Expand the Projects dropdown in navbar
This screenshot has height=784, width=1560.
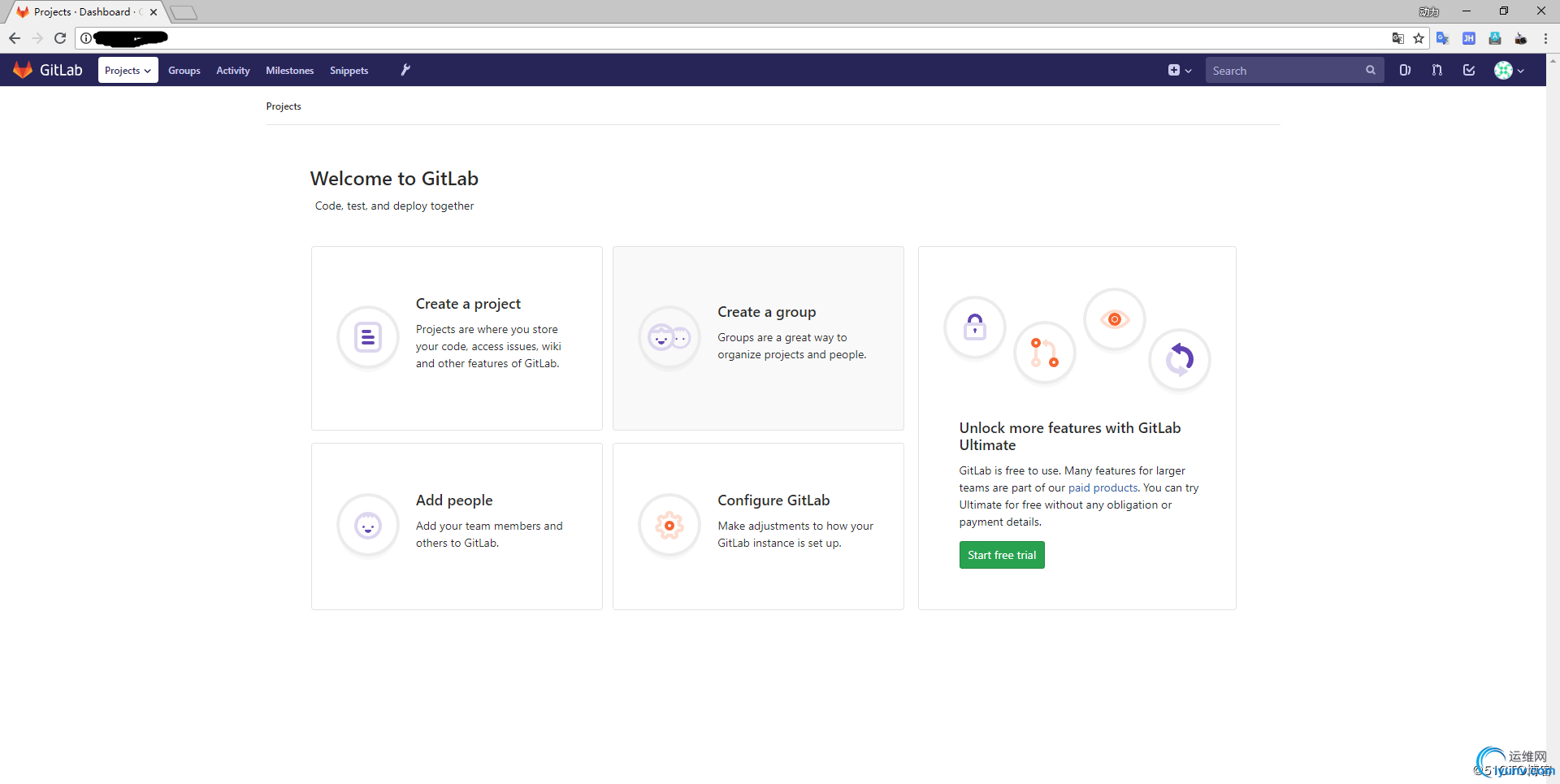coord(128,71)
